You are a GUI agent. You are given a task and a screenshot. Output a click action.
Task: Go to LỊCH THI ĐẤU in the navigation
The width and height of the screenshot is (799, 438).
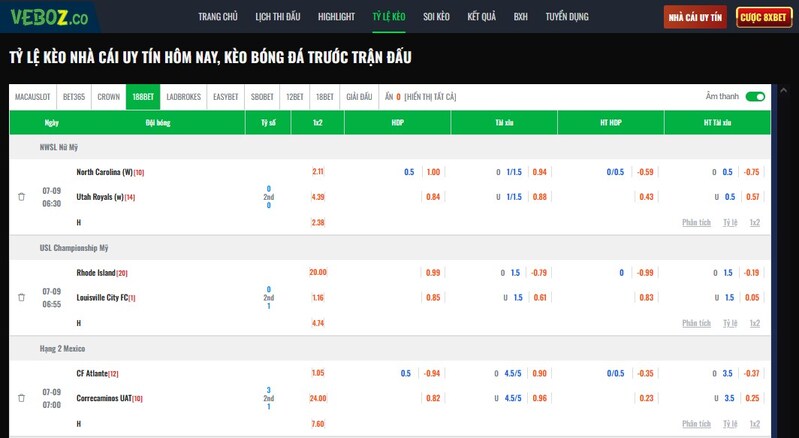tap(277, 17)
